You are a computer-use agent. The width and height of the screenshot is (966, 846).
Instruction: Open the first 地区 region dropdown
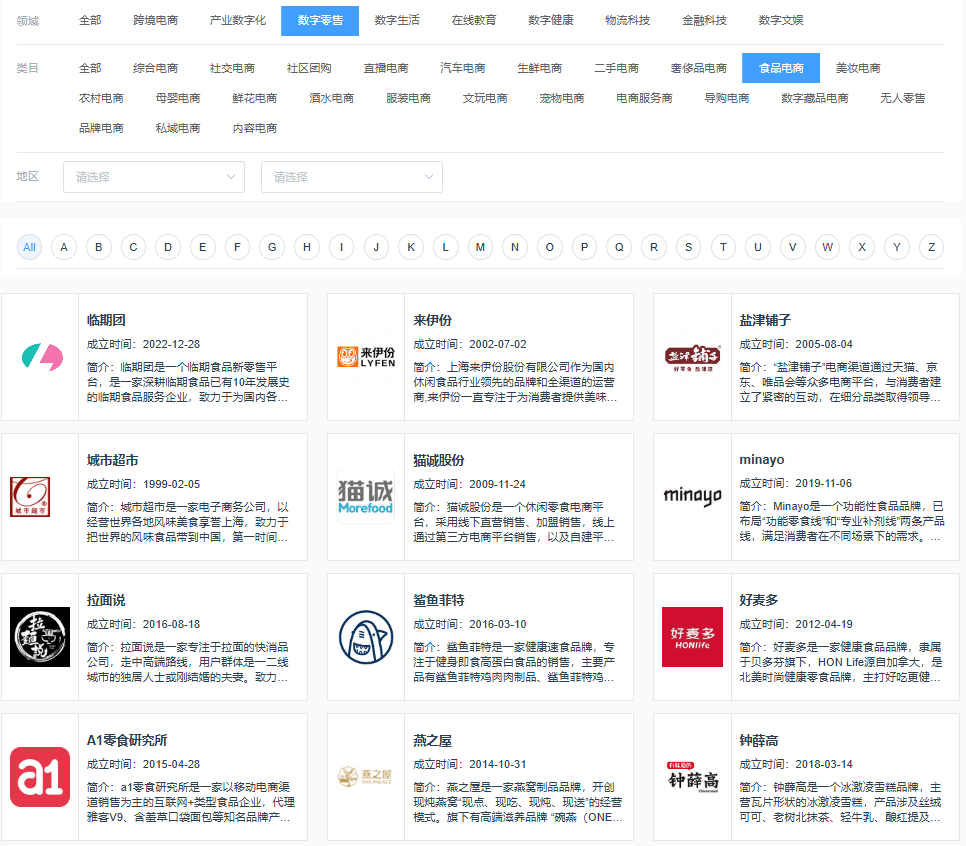tap(154, 177)
